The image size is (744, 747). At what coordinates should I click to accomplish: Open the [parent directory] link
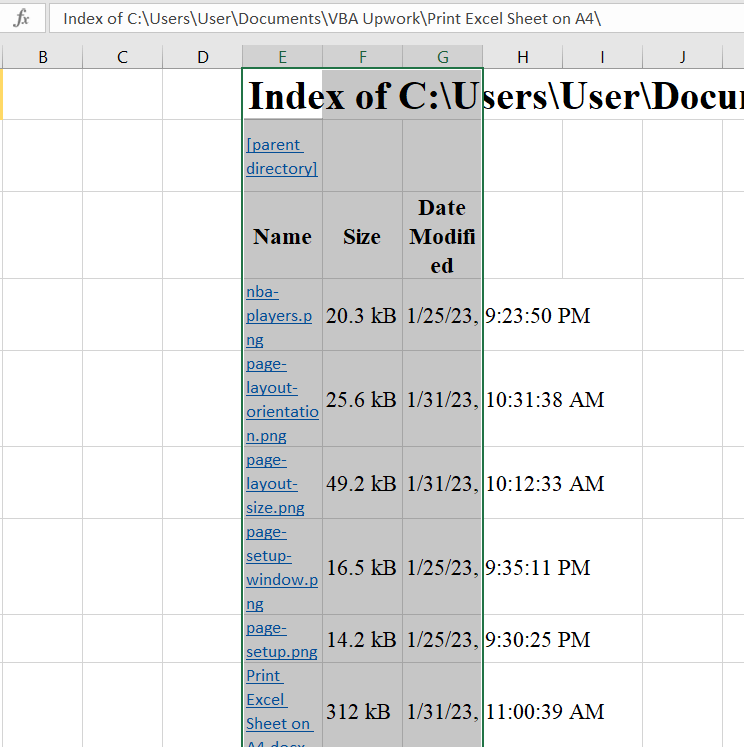(282, 157)
